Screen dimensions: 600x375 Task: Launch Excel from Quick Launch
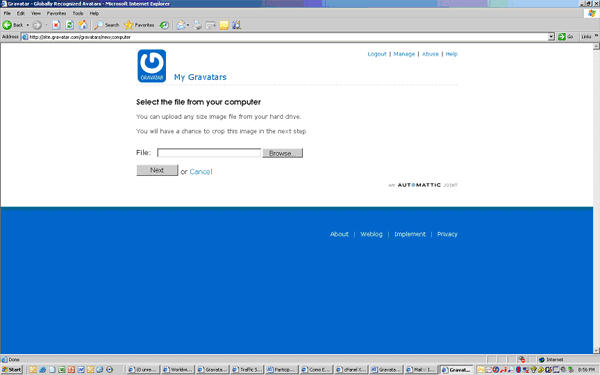61,370
